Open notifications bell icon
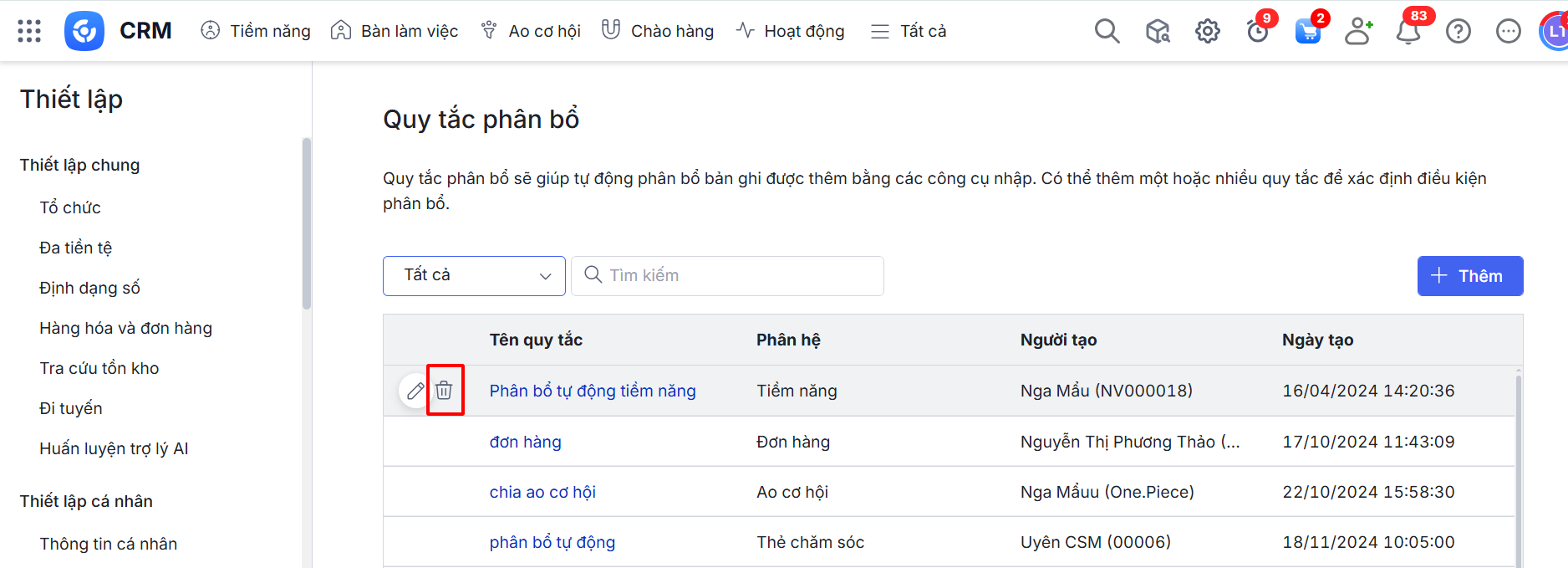The width and height of the screenshot is (1568, 568). click(x=1408, y=32)
